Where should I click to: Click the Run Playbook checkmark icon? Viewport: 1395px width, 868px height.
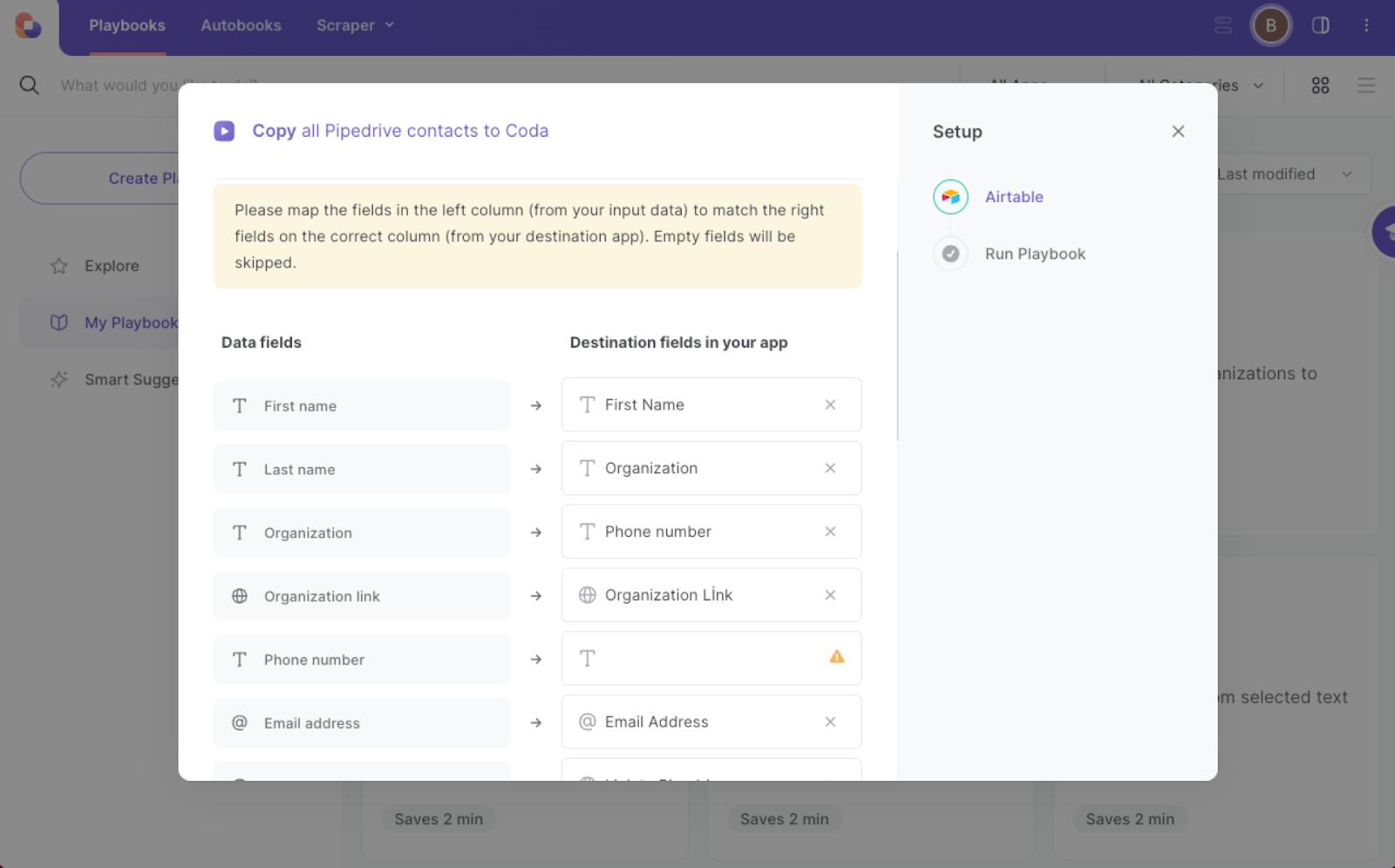(950, 254)
